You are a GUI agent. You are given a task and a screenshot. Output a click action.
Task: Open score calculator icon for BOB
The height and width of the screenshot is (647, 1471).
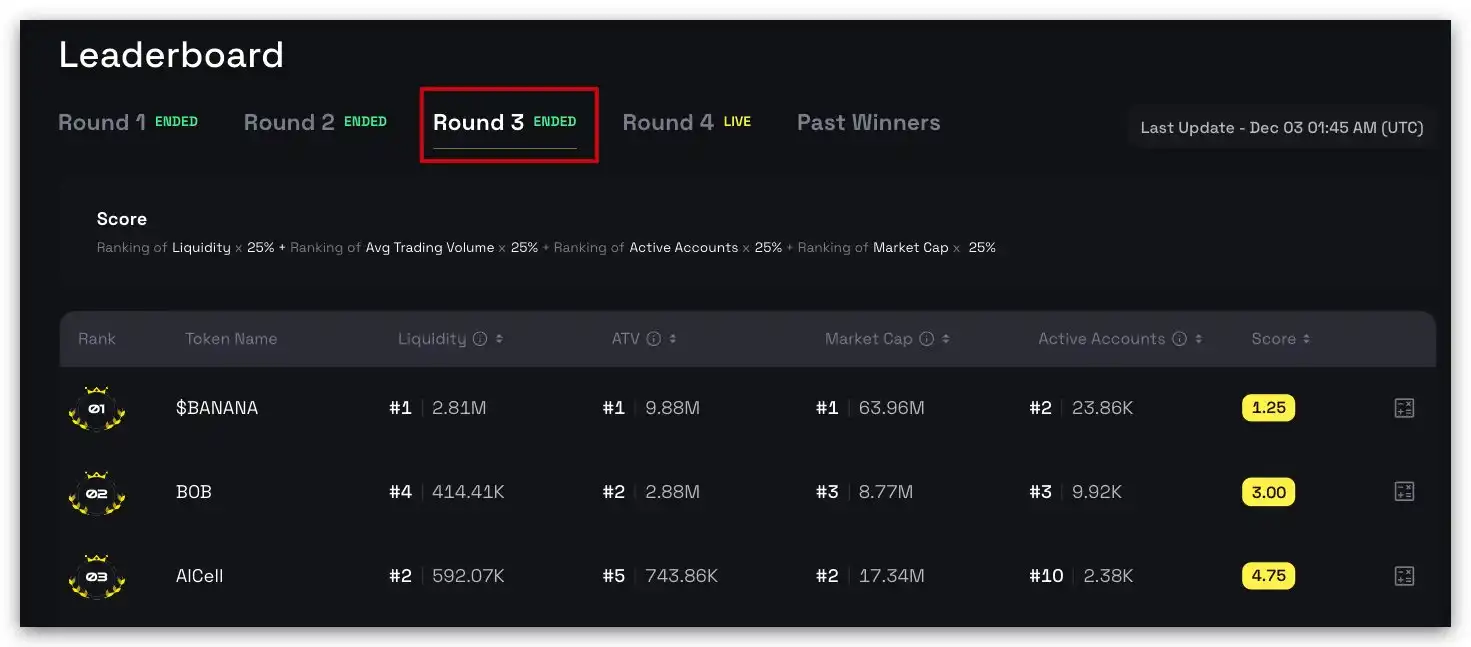click(x=1404, y=492)
